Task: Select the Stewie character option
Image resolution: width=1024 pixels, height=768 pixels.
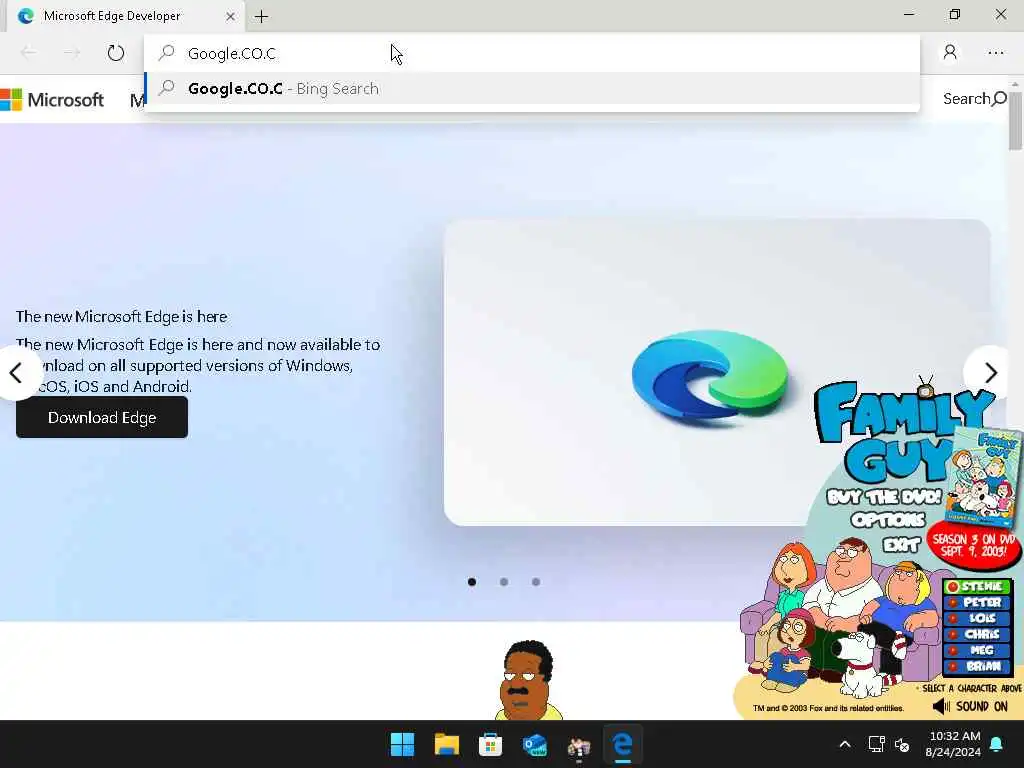Action: click(977, 586)
